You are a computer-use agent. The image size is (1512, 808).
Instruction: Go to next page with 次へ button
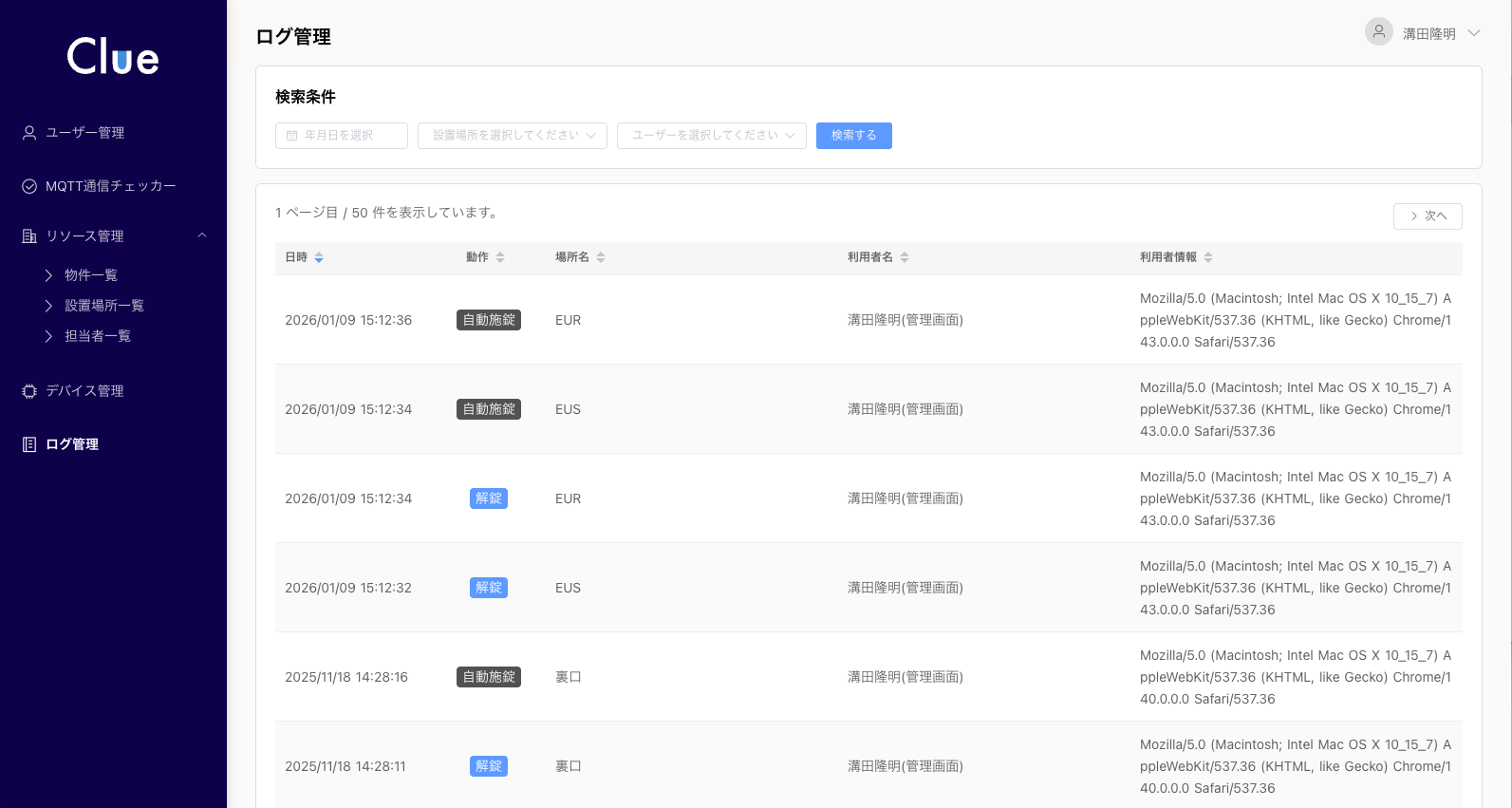1428,216
